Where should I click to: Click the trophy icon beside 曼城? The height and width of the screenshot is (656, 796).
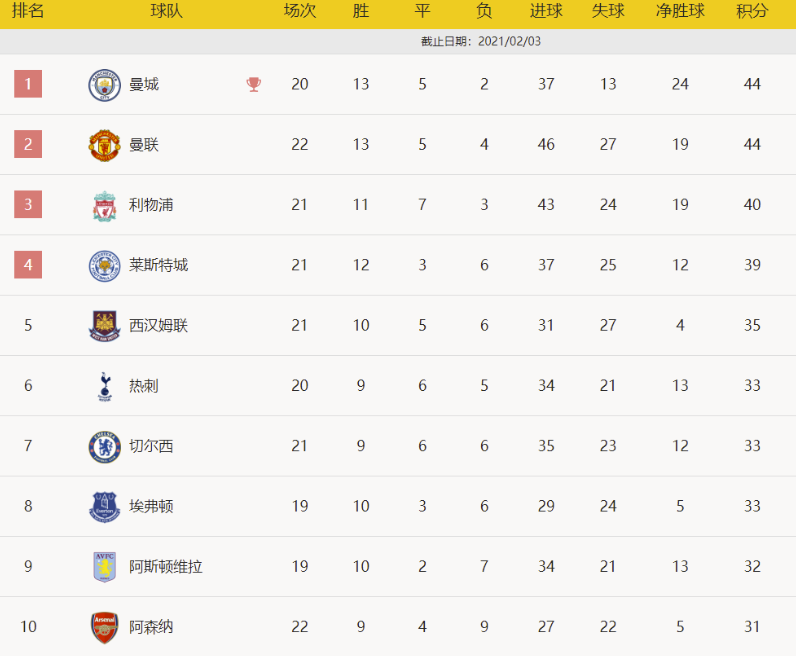[x=254, y=85]
